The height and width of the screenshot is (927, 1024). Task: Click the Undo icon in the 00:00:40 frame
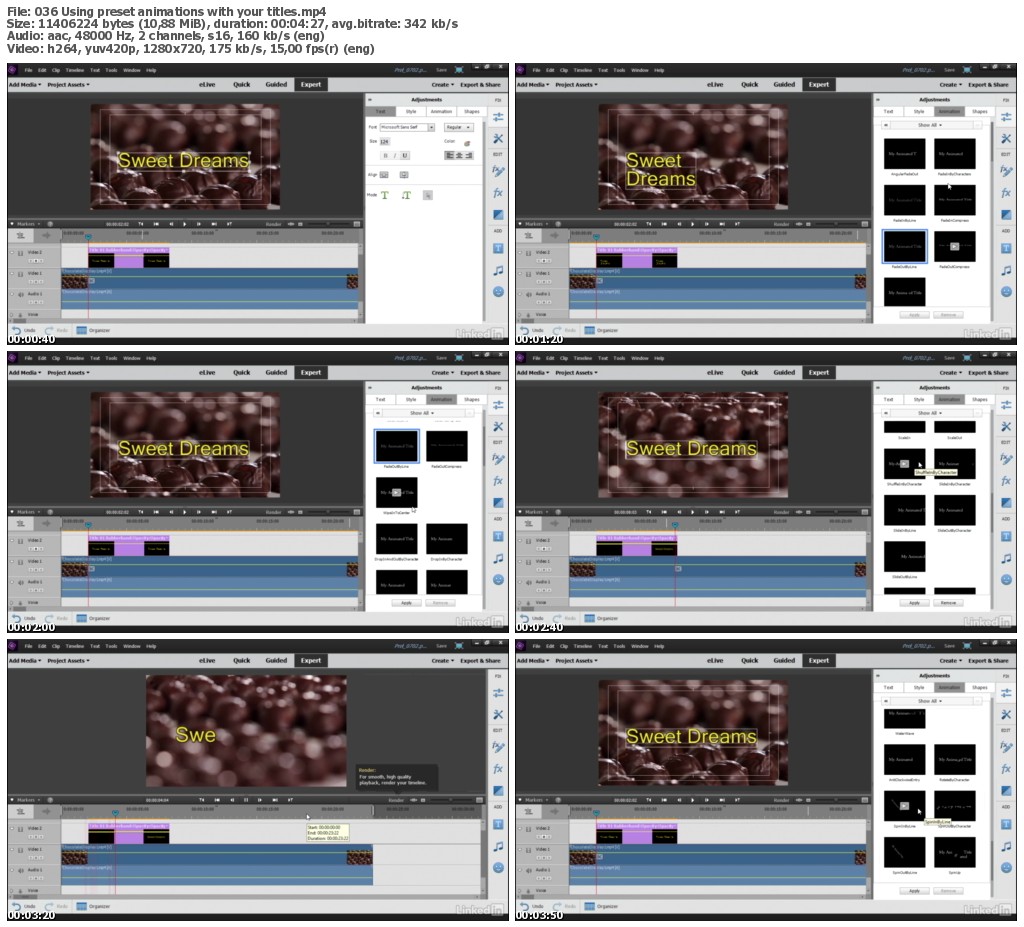pos(18,331)
